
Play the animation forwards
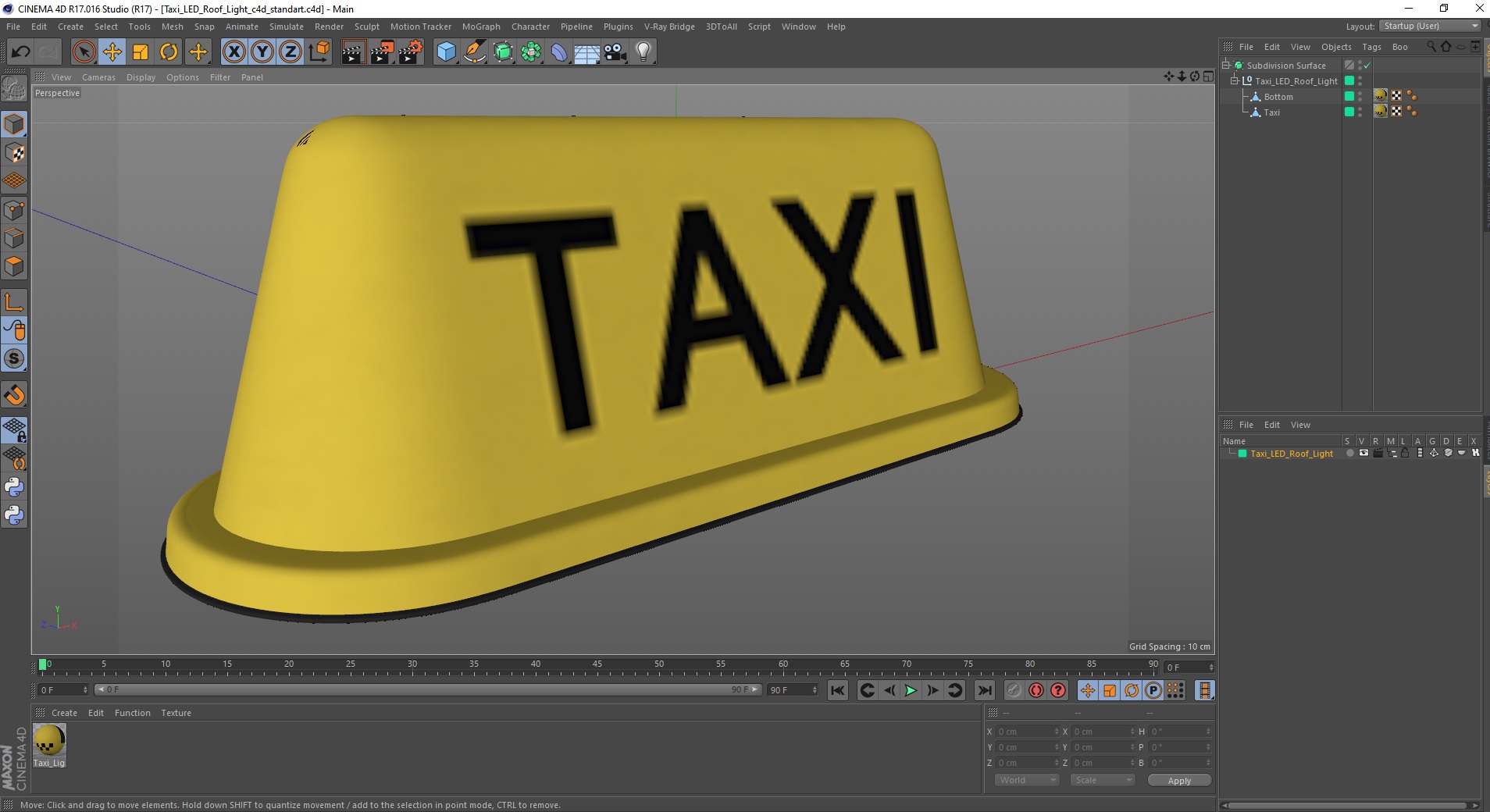pos(911,690)
